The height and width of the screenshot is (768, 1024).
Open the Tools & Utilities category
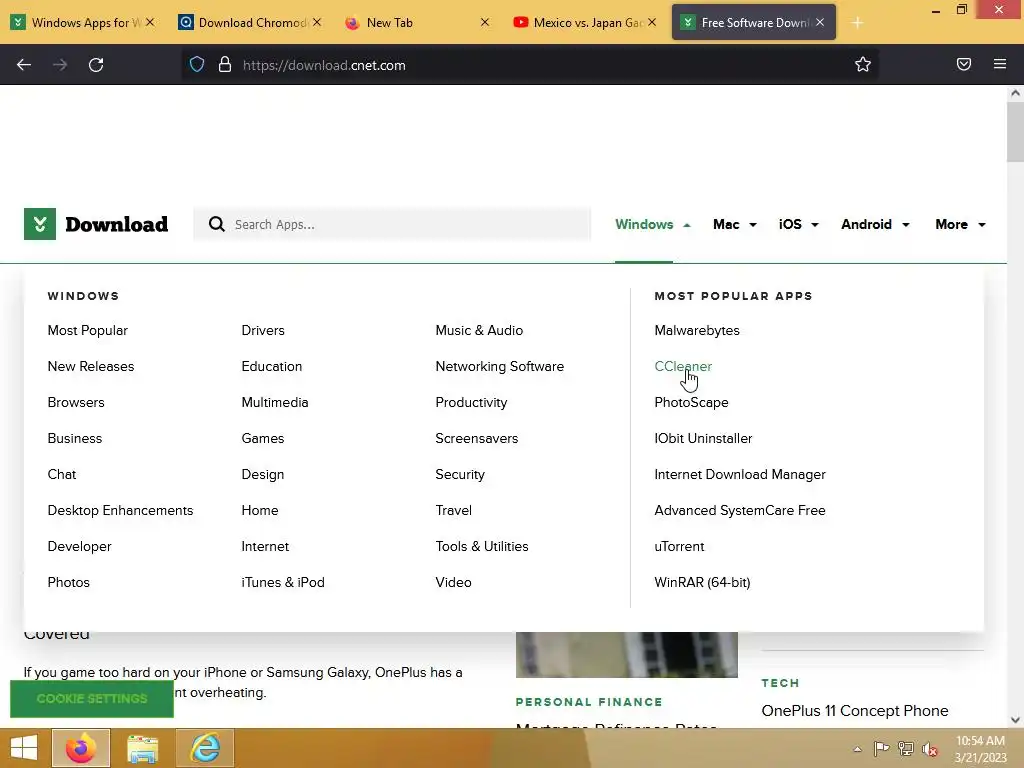482,546
